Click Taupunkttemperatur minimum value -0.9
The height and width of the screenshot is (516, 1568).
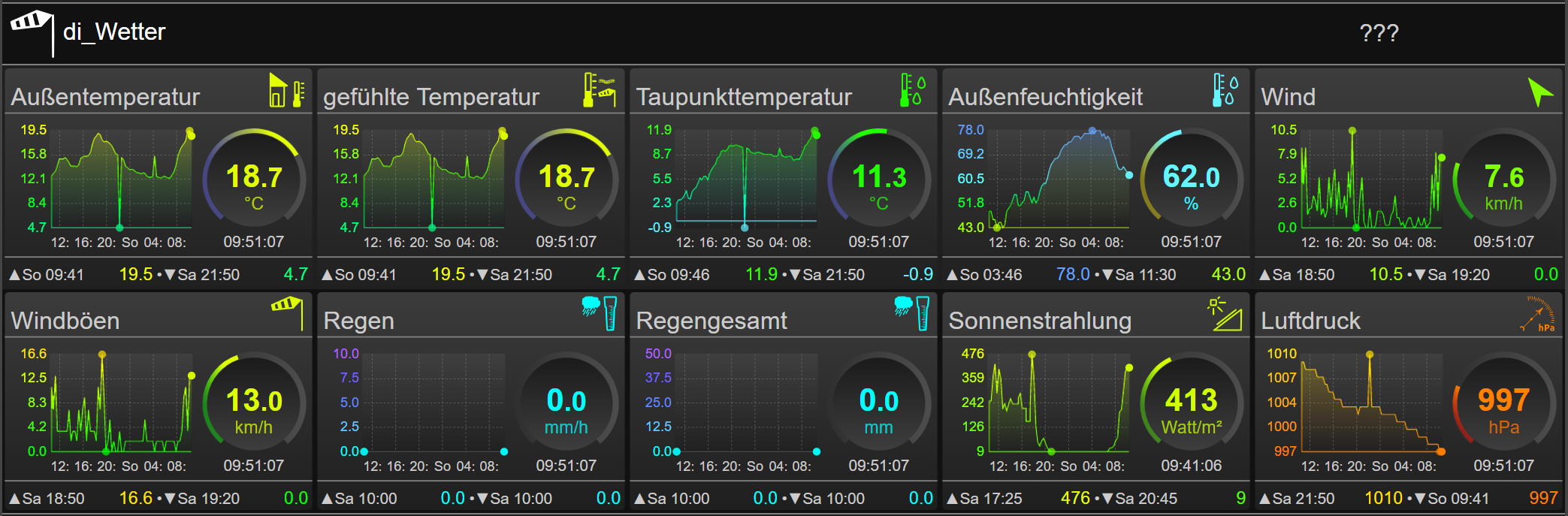point(918,274)
